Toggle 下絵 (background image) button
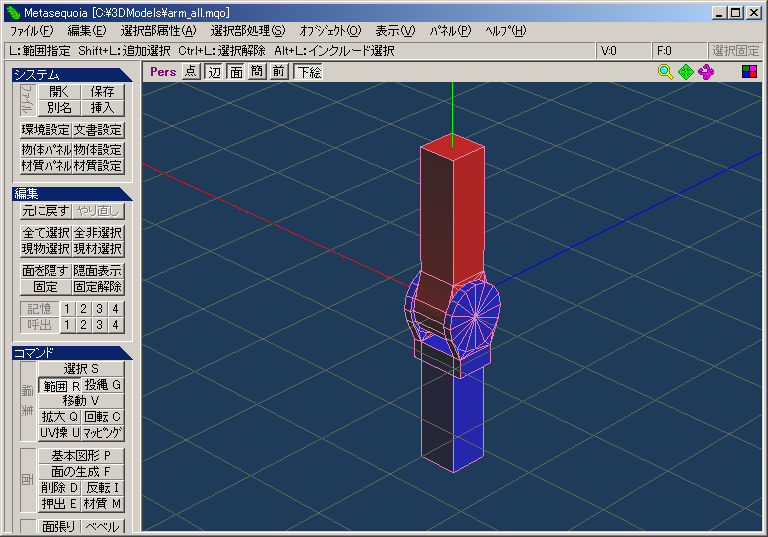The height and width of the screenshot is (537, 768). click(309, 72)
